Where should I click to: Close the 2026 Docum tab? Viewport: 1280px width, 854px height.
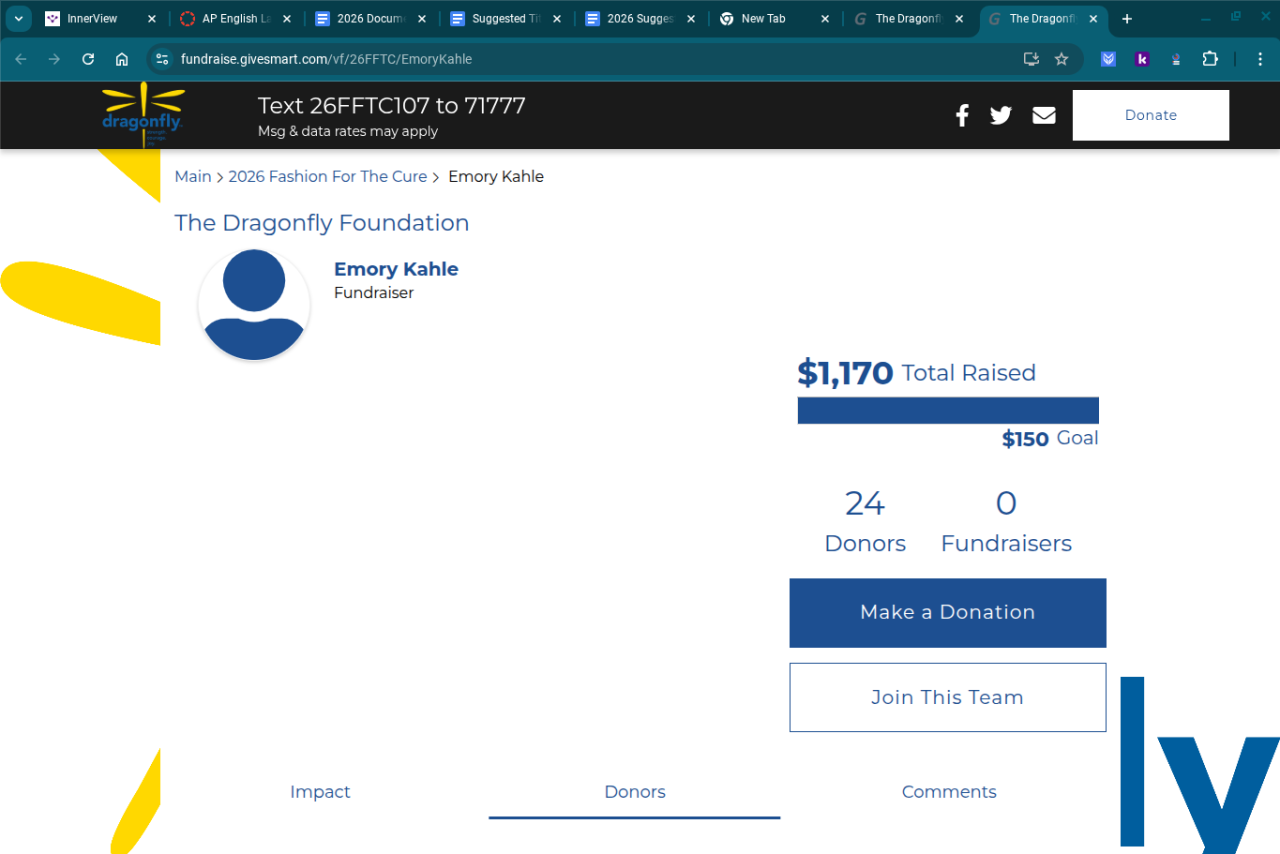(x=422, y=19)
